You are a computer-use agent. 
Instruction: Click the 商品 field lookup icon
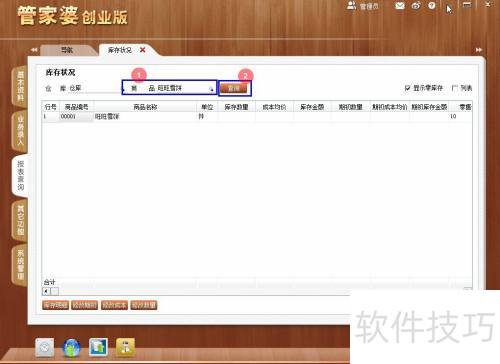click(211, 89)
